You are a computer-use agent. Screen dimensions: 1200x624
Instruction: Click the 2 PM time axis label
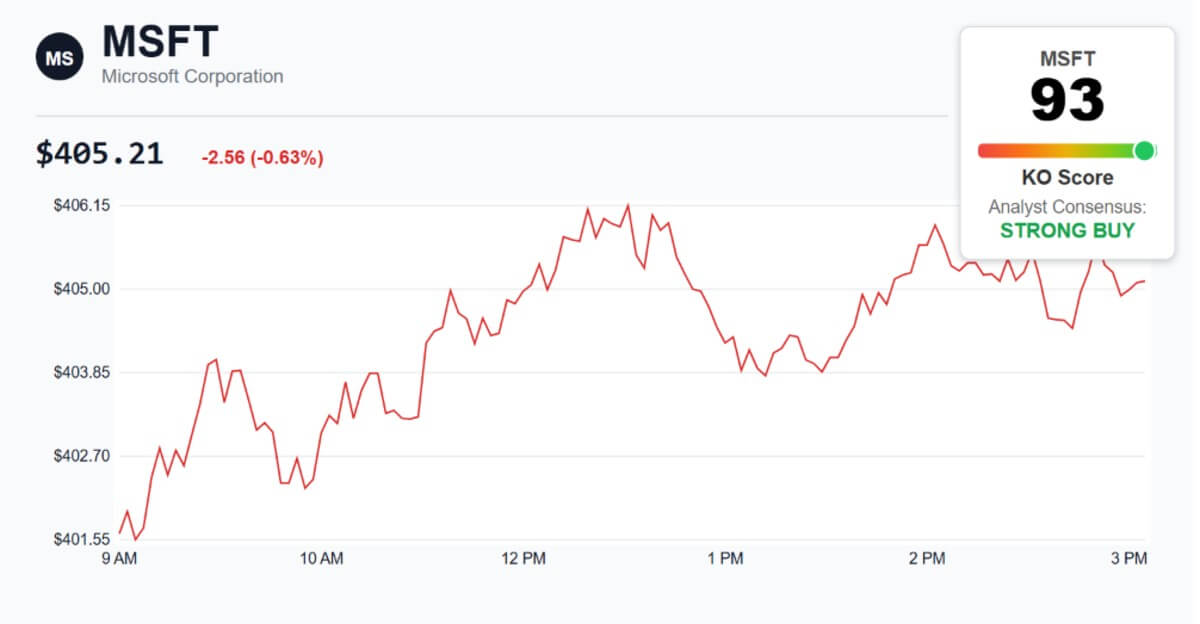927,559
